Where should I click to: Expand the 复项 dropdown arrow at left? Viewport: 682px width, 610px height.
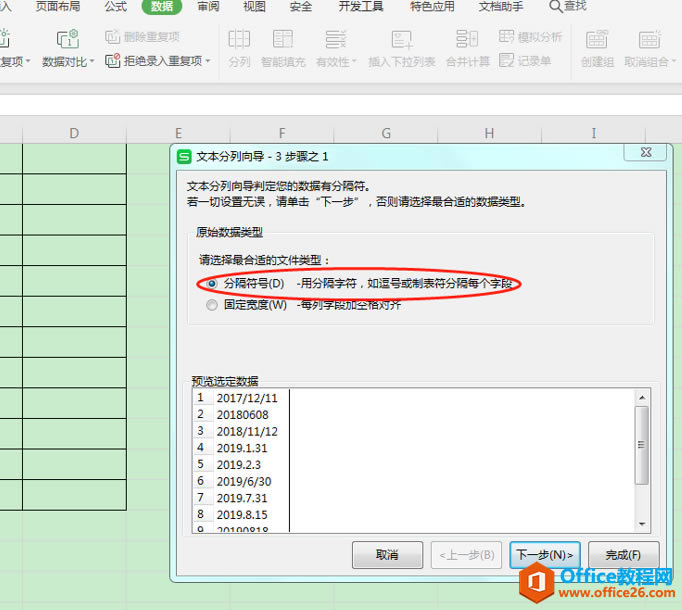[28, 61]
